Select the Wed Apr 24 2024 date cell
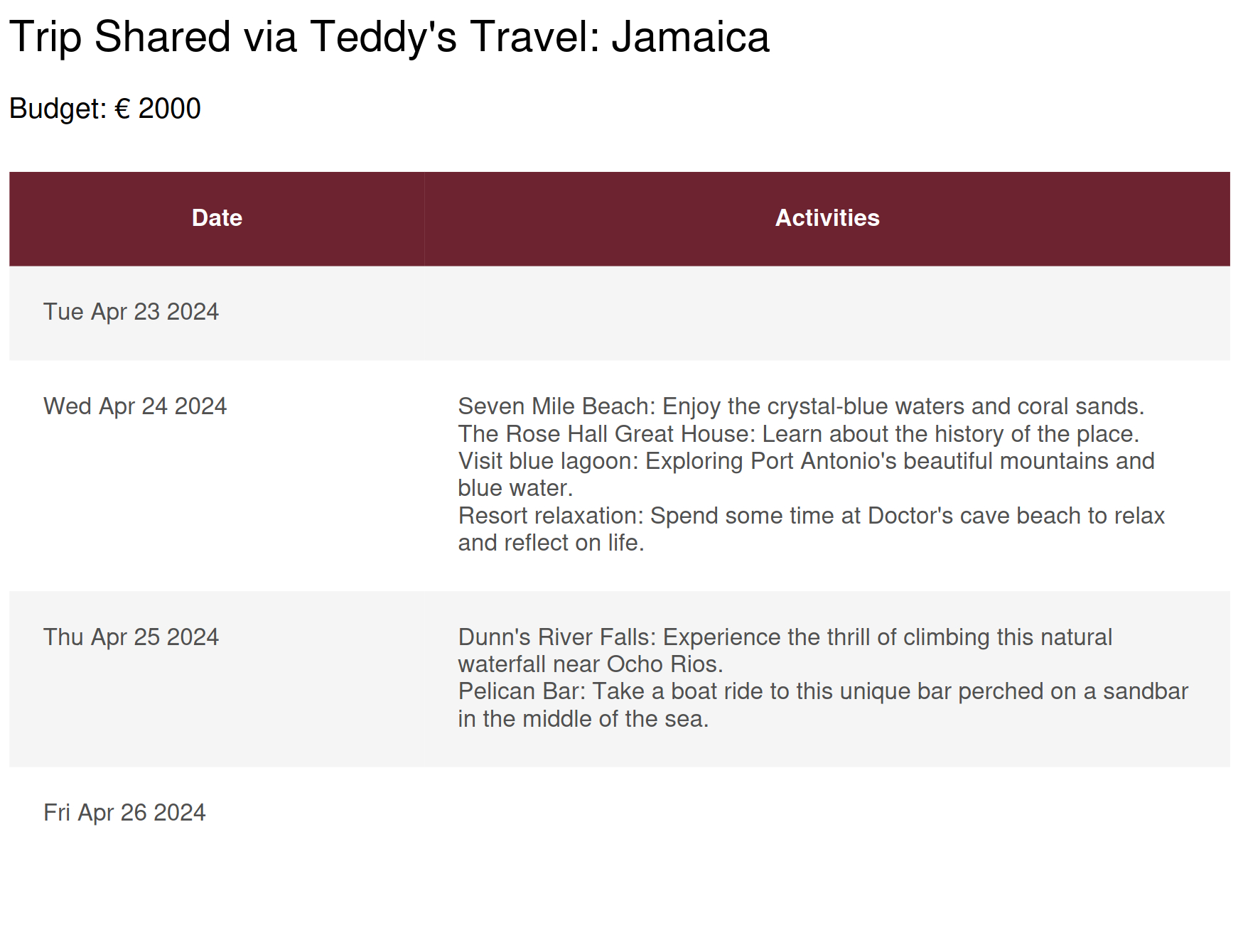The image size is (1243, 952). point(135,406)
